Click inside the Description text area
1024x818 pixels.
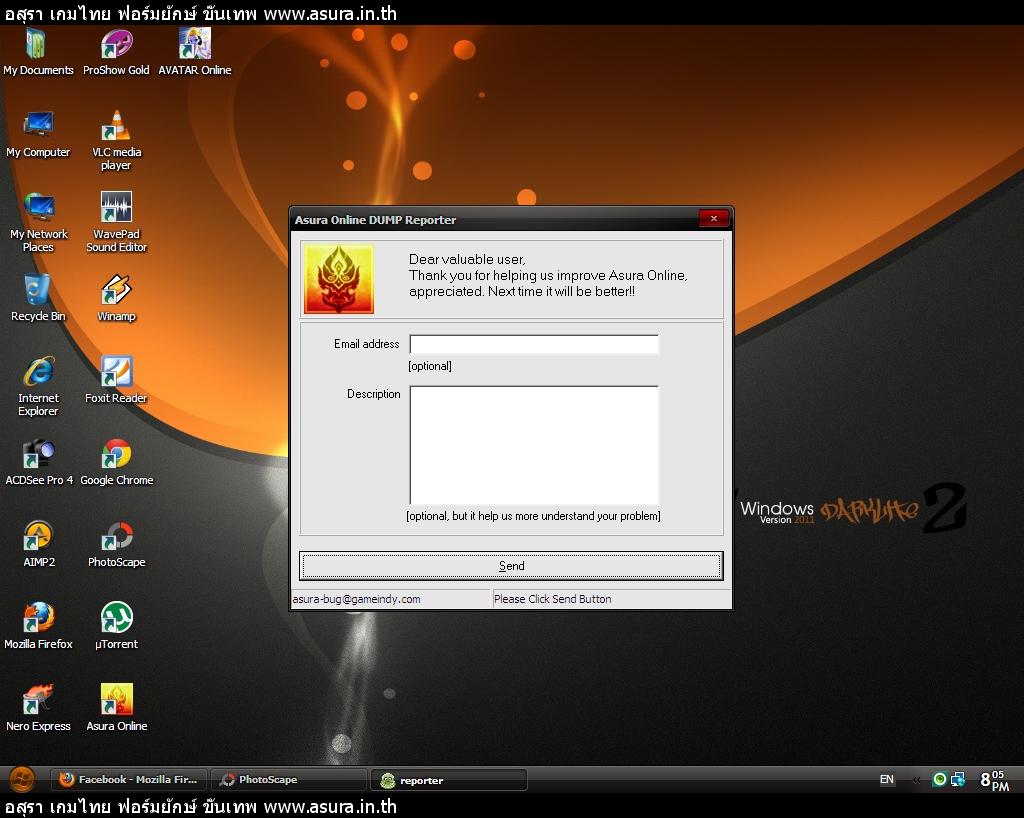coord(534,445)
